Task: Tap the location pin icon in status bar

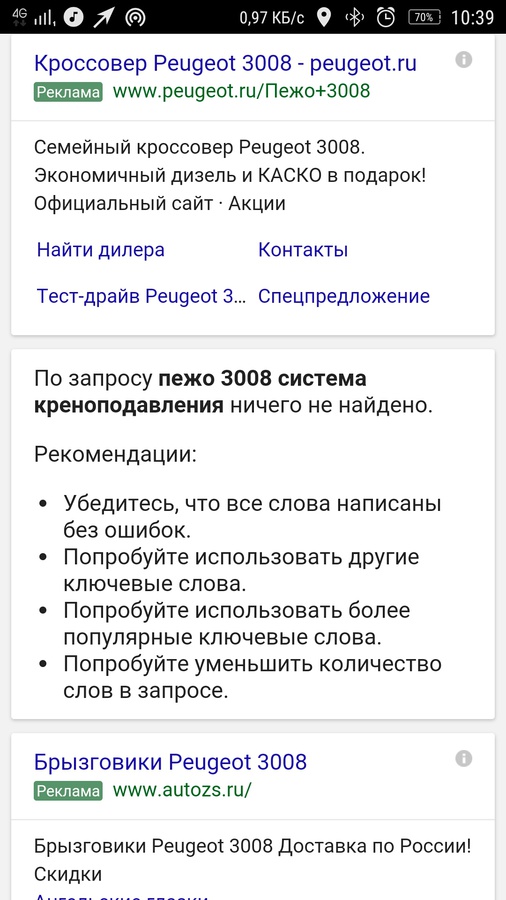Action: [x=324, y=18]
